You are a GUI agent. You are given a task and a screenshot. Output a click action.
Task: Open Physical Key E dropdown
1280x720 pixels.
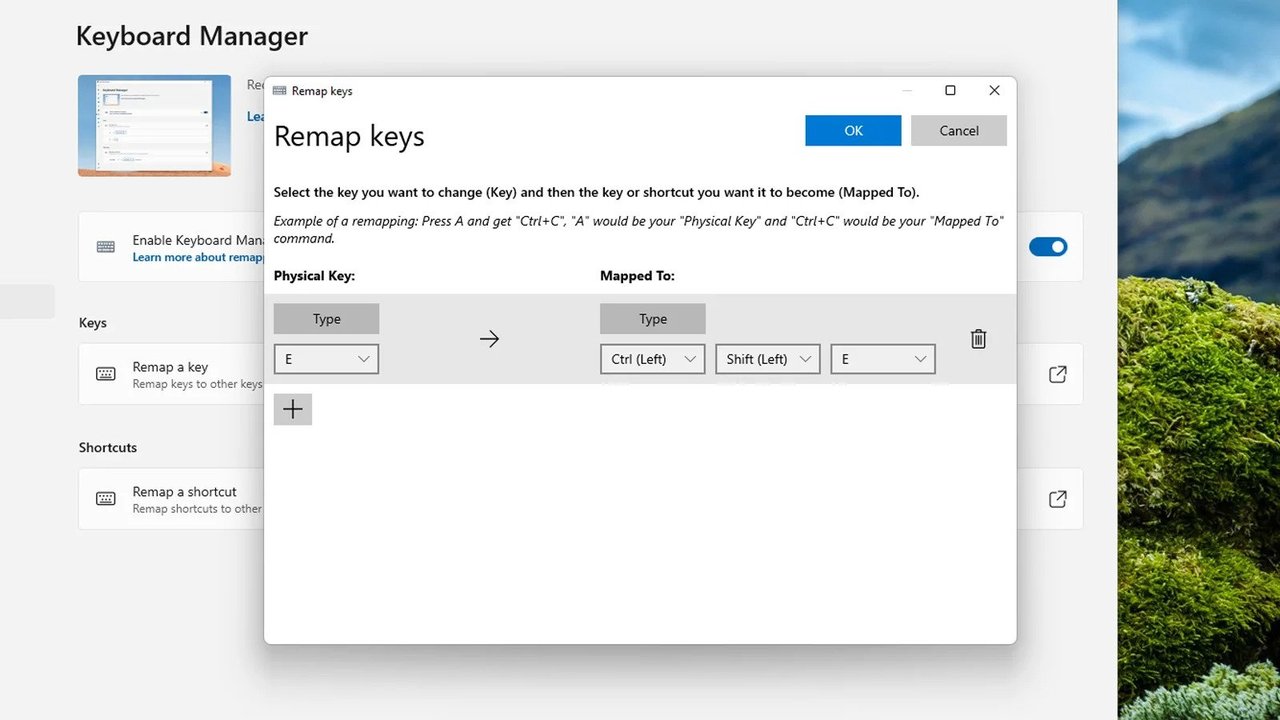[326, 359]
